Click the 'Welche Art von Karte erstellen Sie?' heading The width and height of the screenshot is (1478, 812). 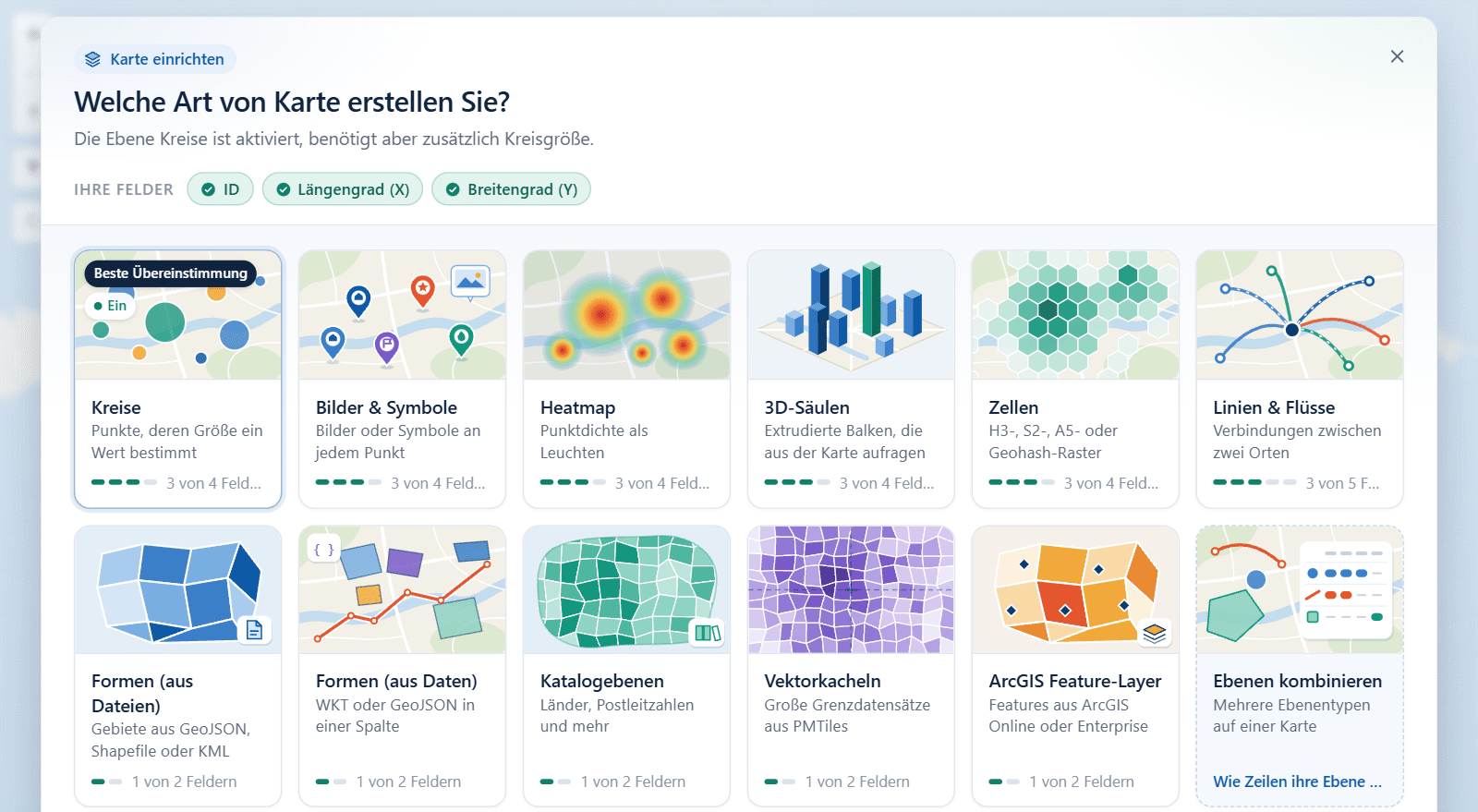(292, 102)
